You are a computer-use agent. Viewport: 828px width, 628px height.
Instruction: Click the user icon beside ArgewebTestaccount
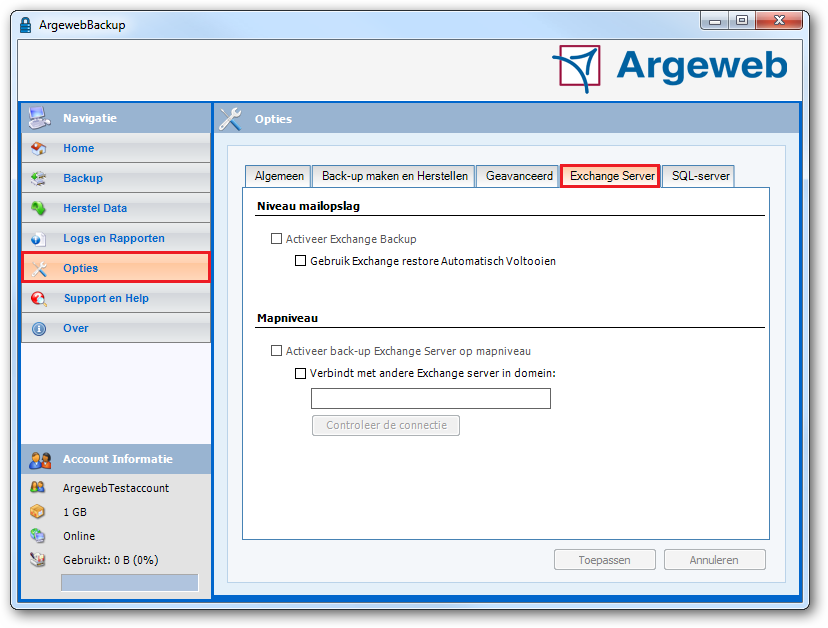coord(37,487)
